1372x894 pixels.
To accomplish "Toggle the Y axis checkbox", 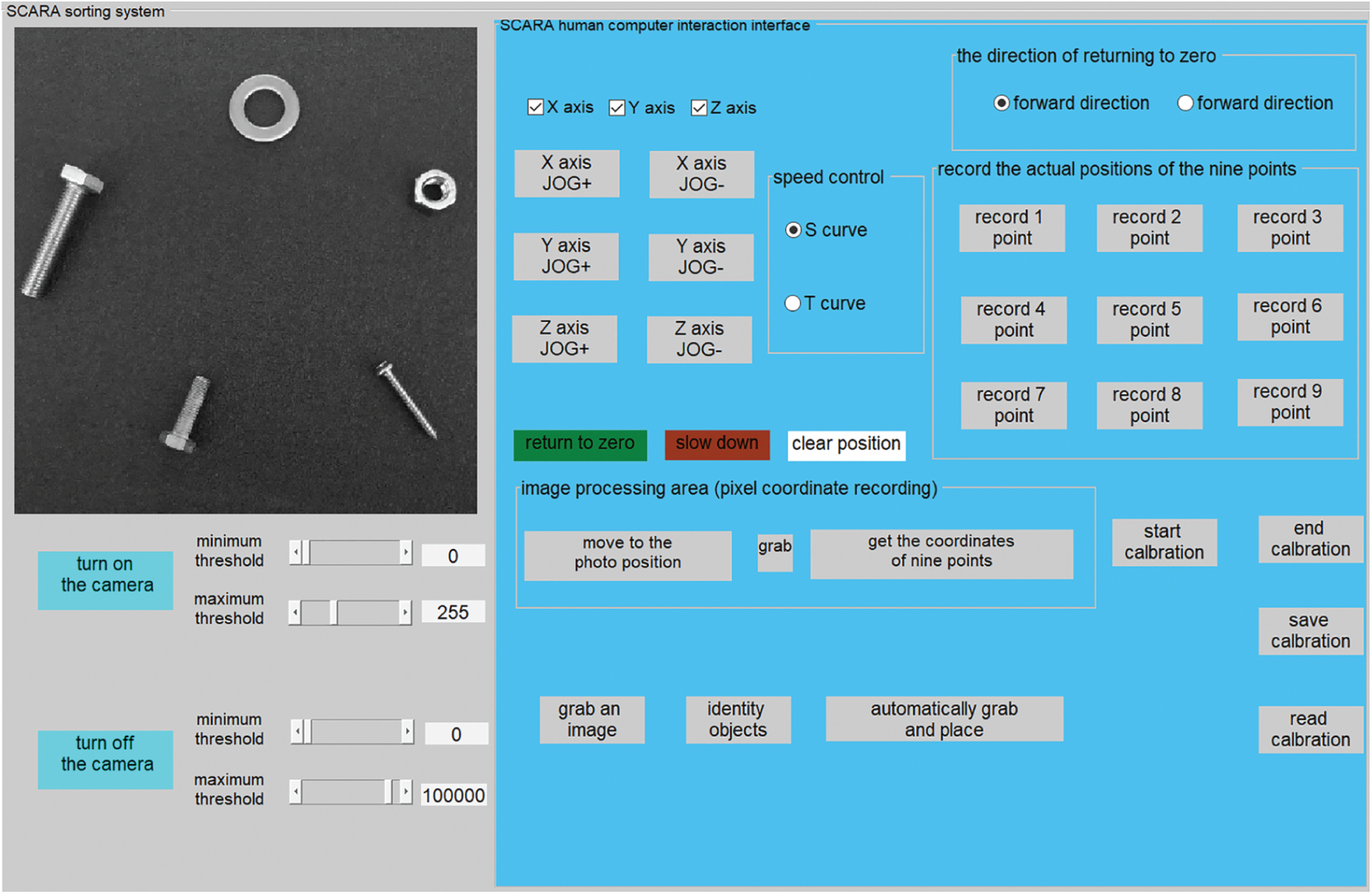I will (617, 109).
